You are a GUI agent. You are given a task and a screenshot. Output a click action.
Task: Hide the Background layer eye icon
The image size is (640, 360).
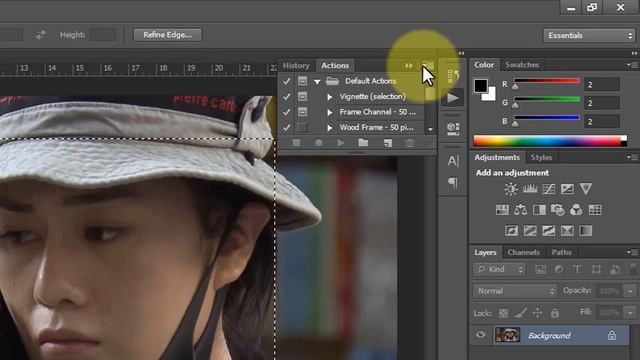[x=480, y=335]
